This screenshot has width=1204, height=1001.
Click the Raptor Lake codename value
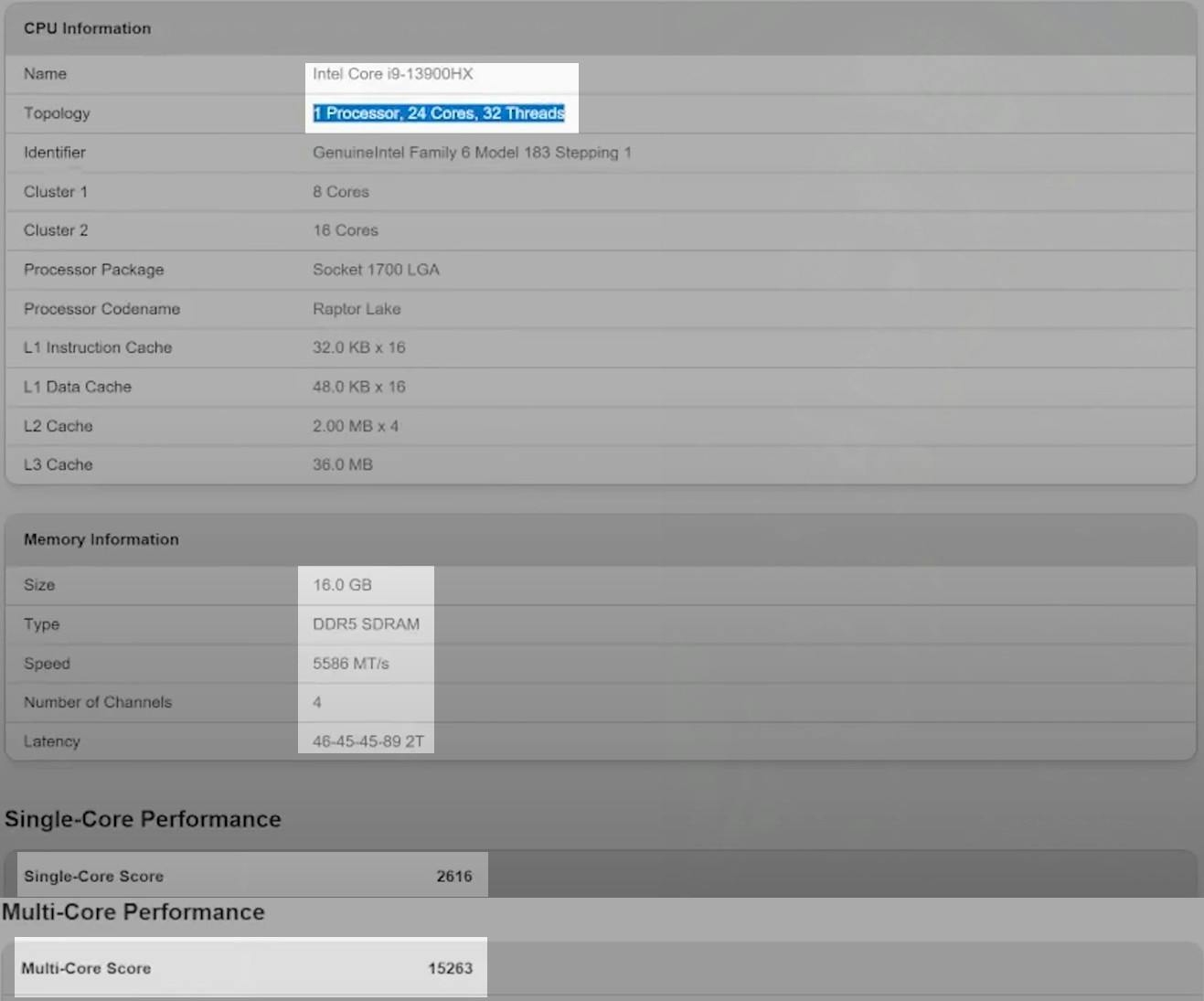pos(357,309)
